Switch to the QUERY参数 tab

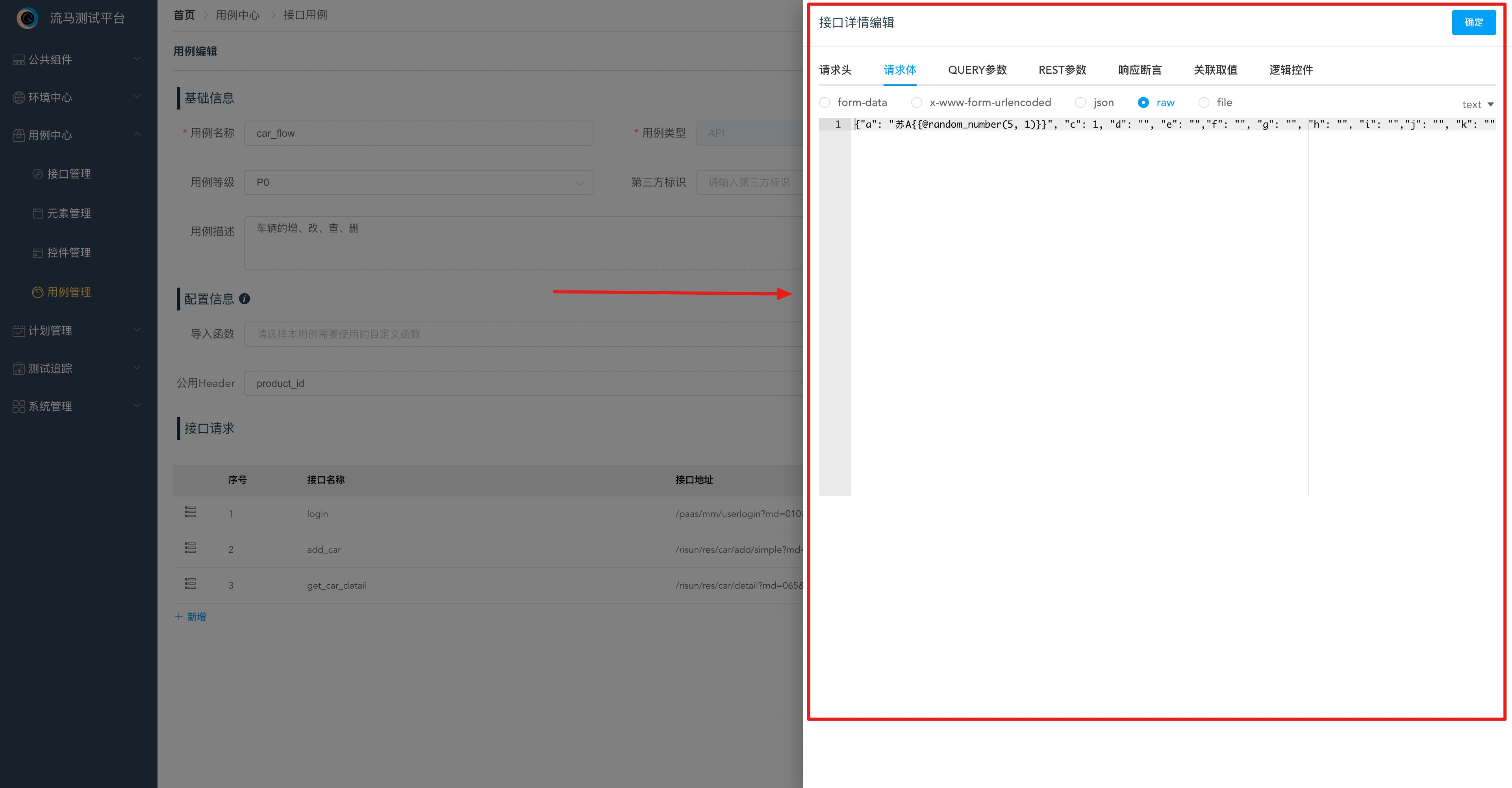976,70
